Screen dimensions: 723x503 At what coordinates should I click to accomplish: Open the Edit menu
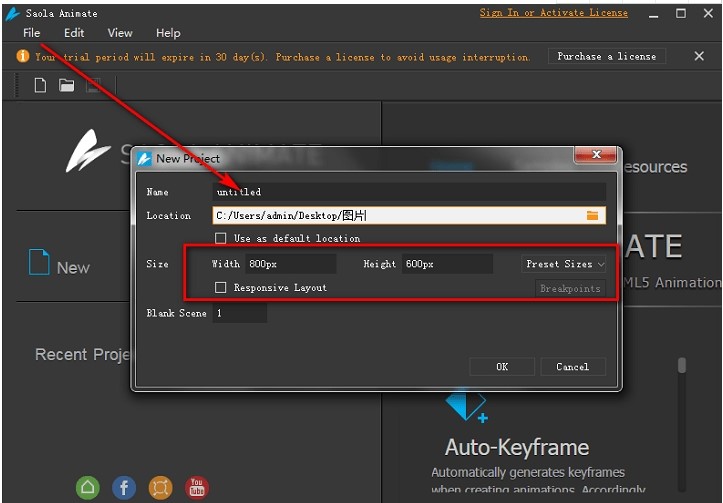pyautogui.click(x=75, y=33)
